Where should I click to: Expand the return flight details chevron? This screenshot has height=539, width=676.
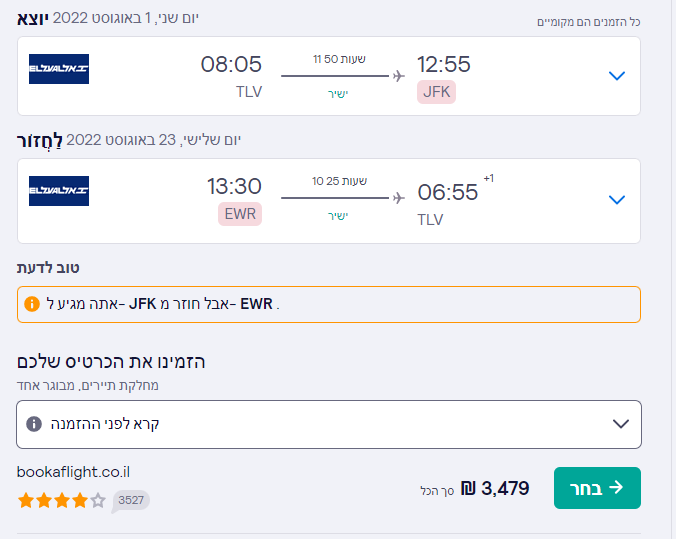point(617,199)
